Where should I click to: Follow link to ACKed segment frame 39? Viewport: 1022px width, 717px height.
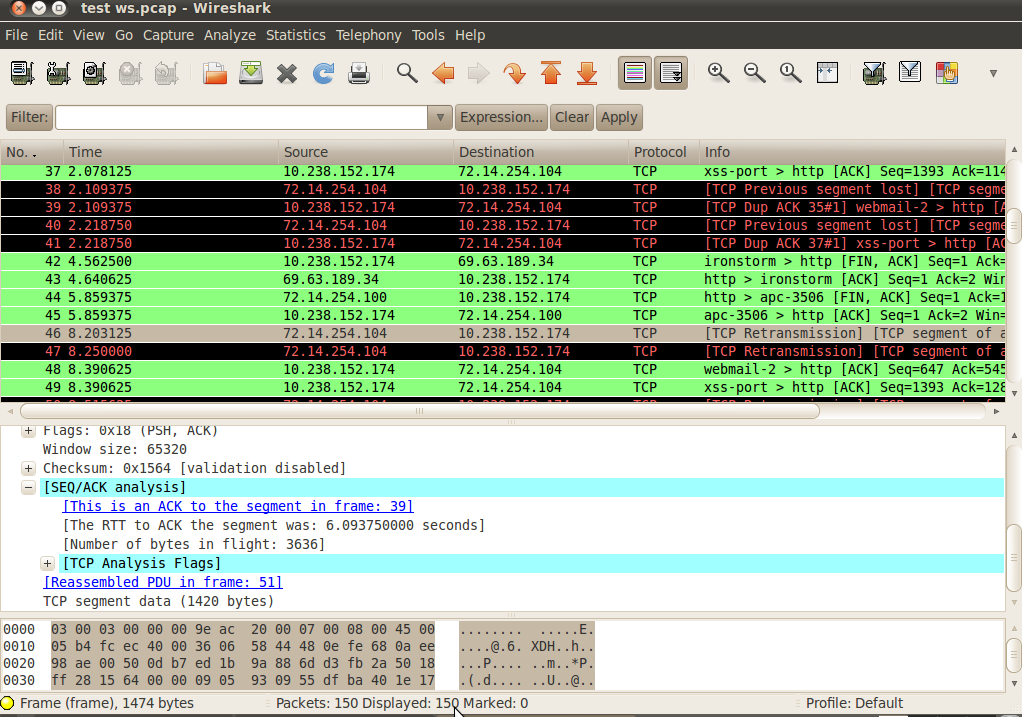[x=238, y=506]
